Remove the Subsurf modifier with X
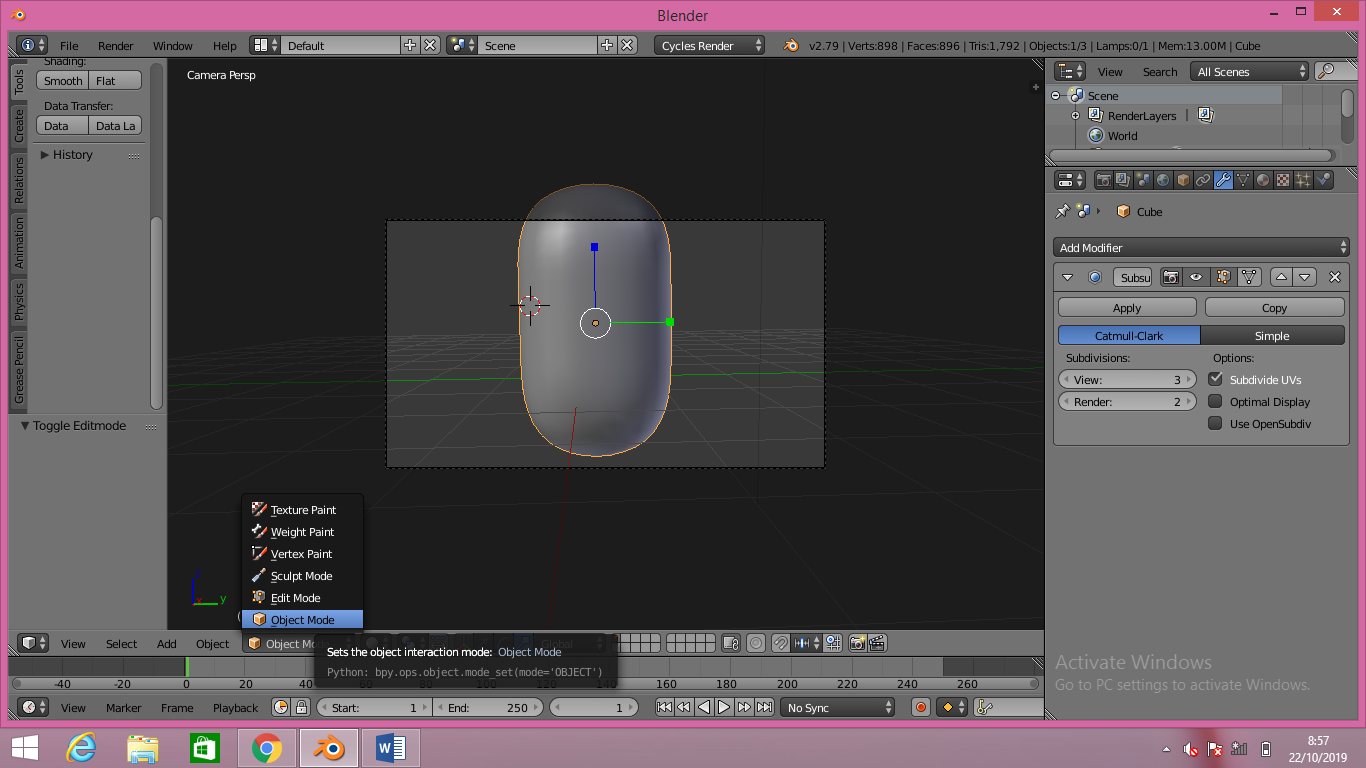 click(x=1334, y=277)
